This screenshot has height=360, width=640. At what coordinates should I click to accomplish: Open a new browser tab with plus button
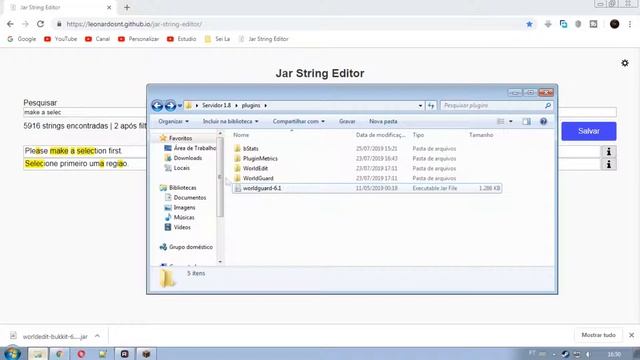point(127,7)
